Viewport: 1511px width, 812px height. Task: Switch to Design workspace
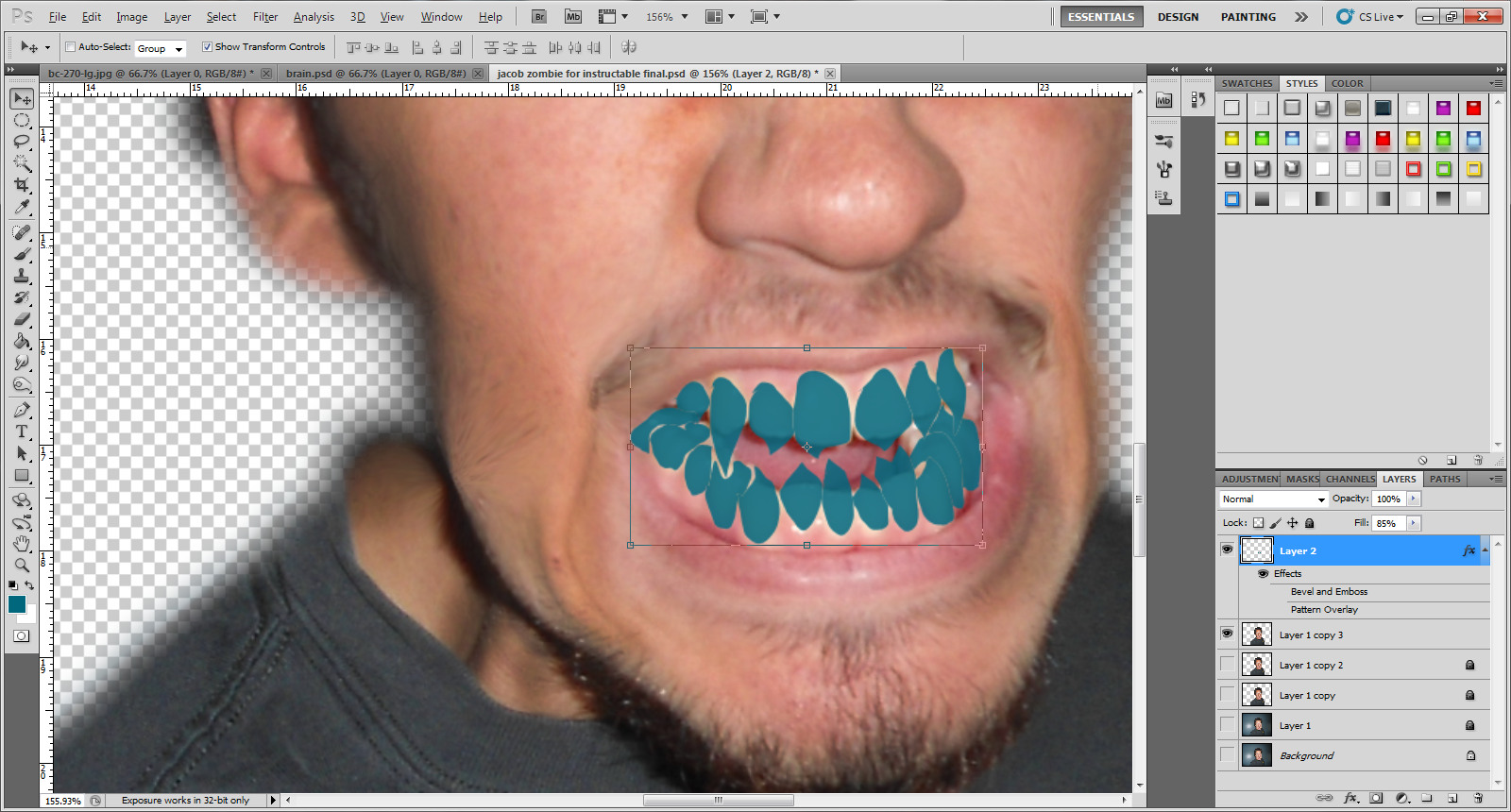(x=1178, y=17)
